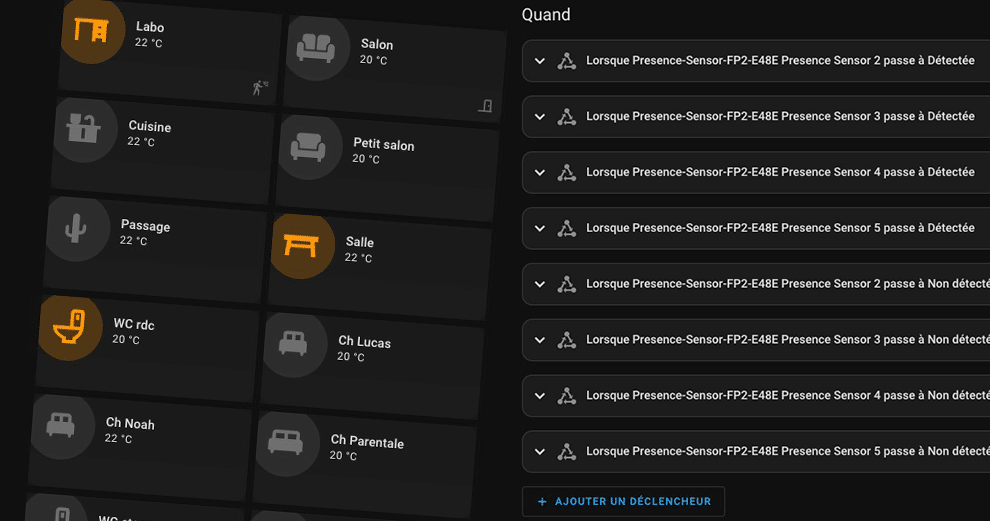Click the Ch Lucas bed icon
Screen dimensions: 990x521
(295, 345)
